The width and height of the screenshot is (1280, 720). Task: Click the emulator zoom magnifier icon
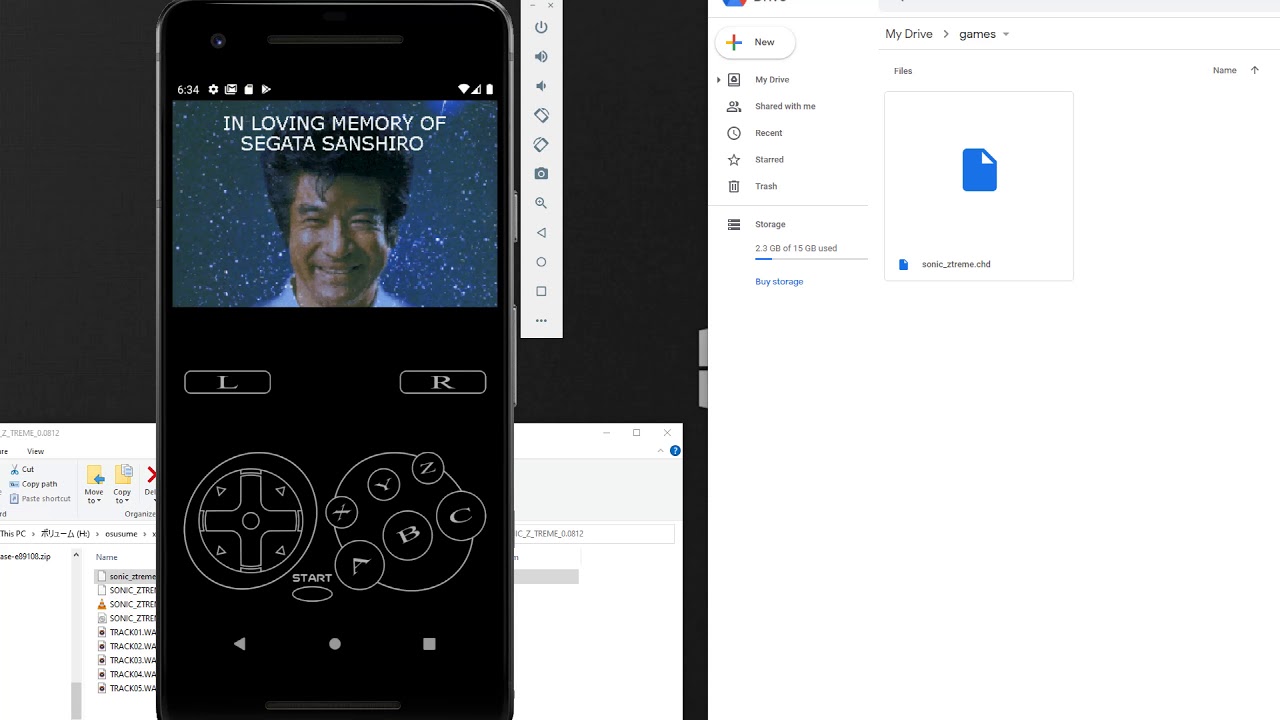point(541,203)
